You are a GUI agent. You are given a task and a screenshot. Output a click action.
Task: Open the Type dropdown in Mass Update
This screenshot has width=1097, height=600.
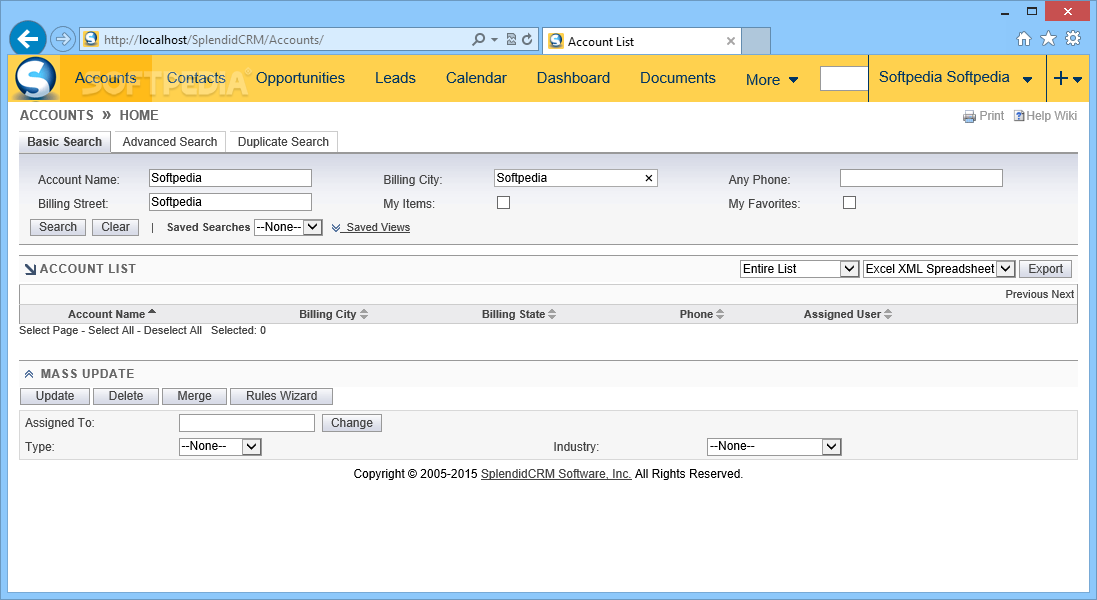coord(220,446)
